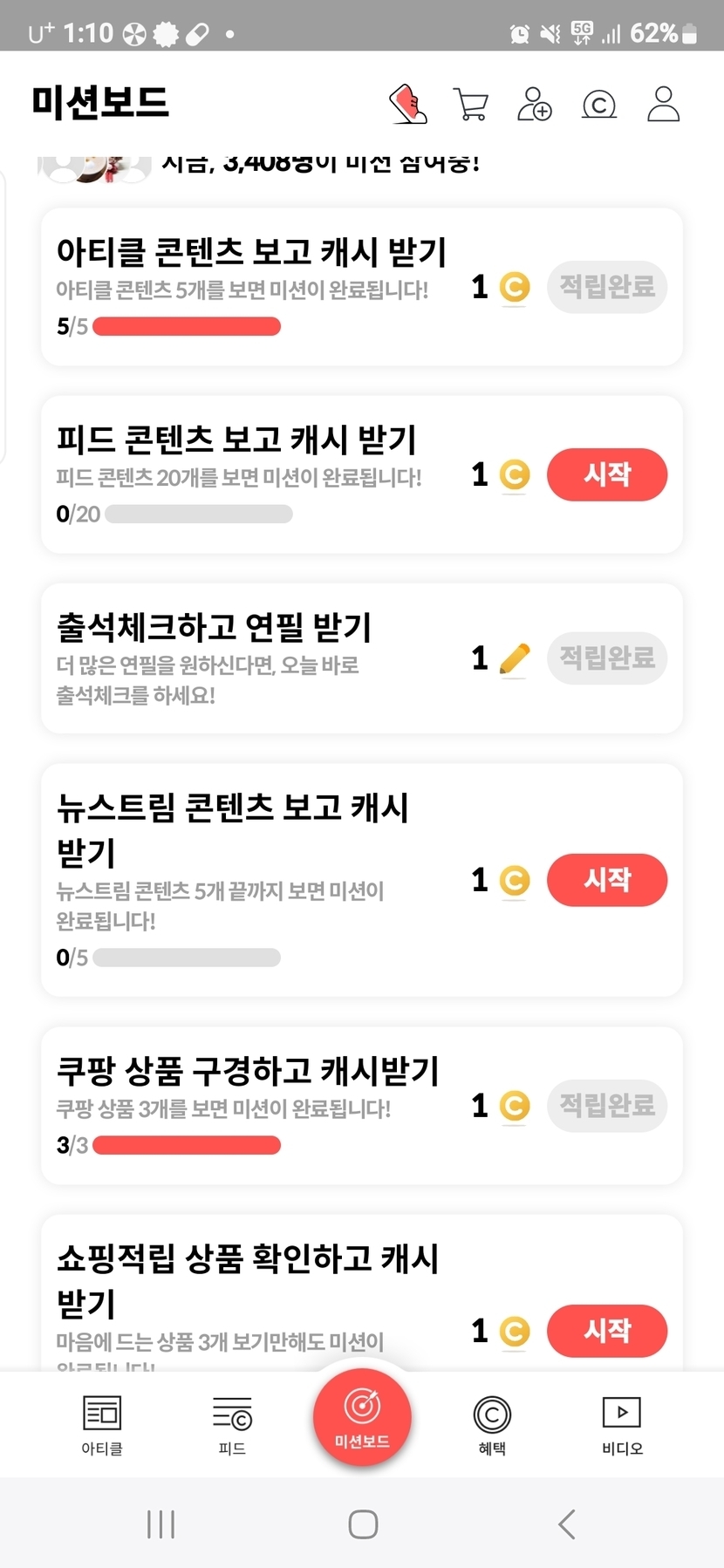
Task: Open the cash coin icon in header
Action: [599, 105]
